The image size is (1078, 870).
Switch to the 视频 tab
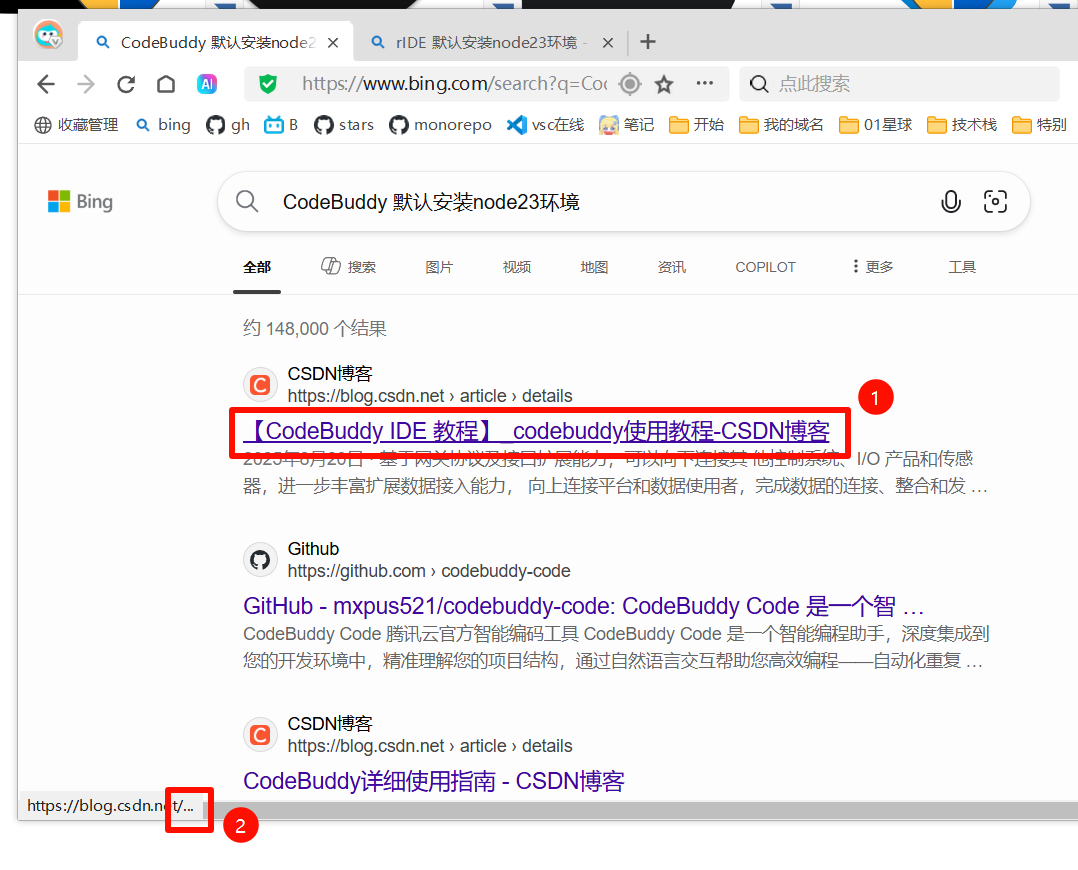(x=517, y=267)
